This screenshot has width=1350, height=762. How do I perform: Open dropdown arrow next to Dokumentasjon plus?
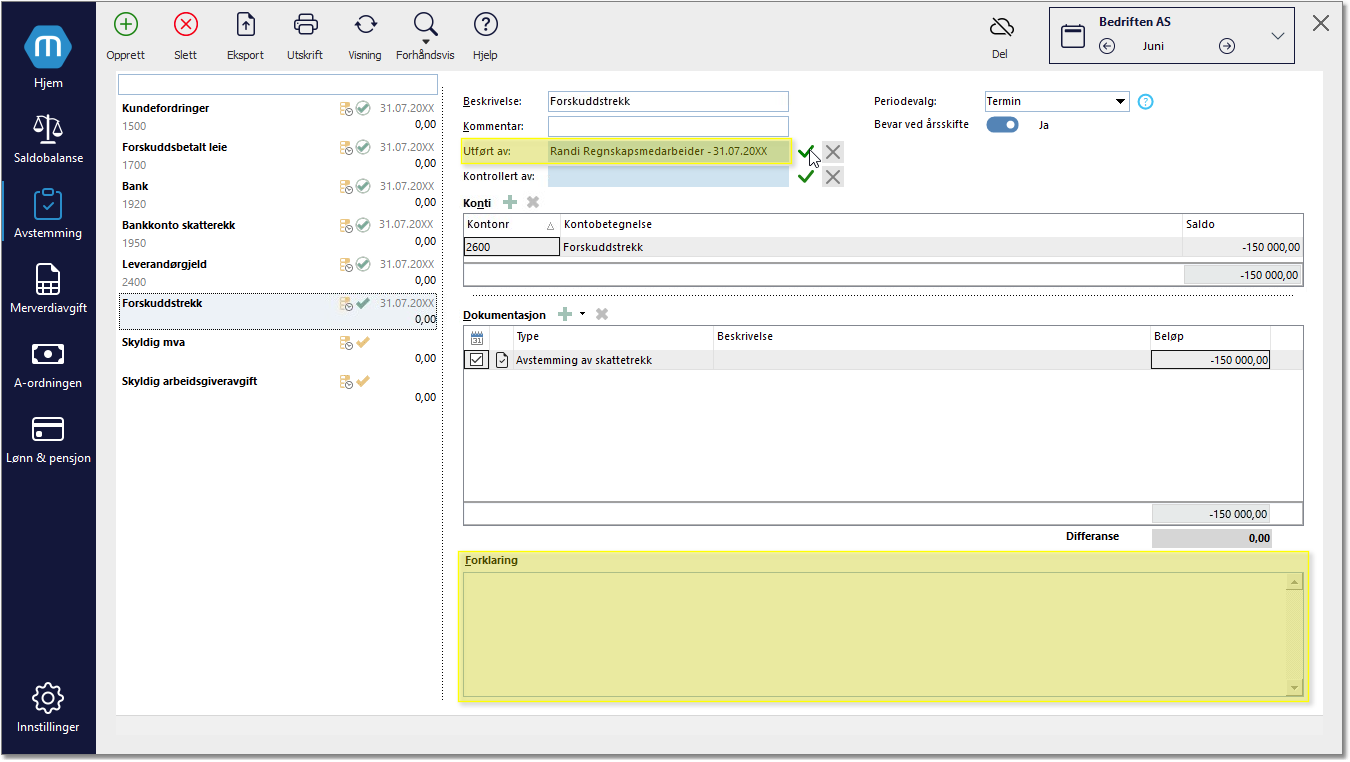(582, 314)
